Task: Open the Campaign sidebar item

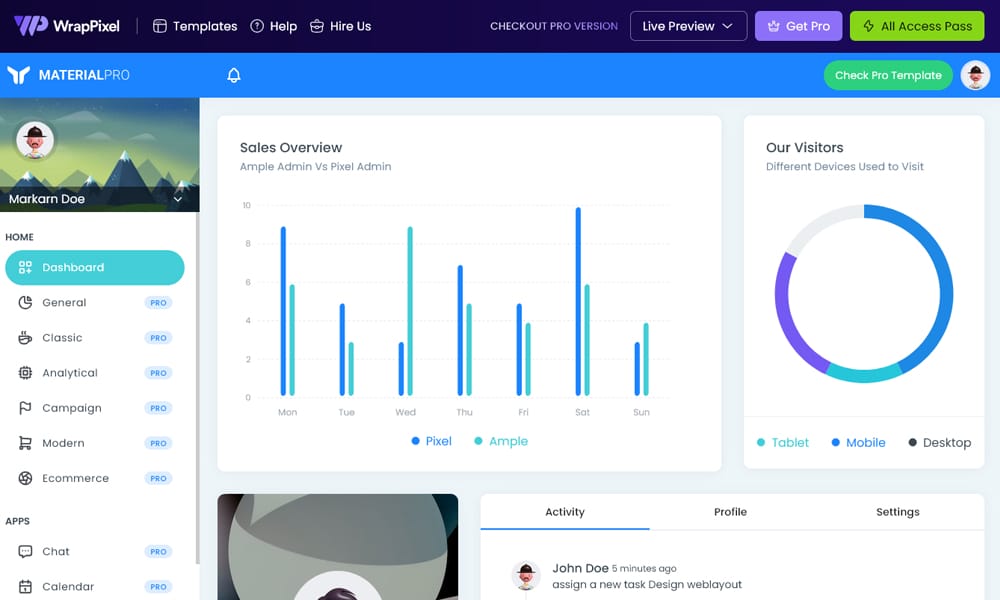Action: 94,407
